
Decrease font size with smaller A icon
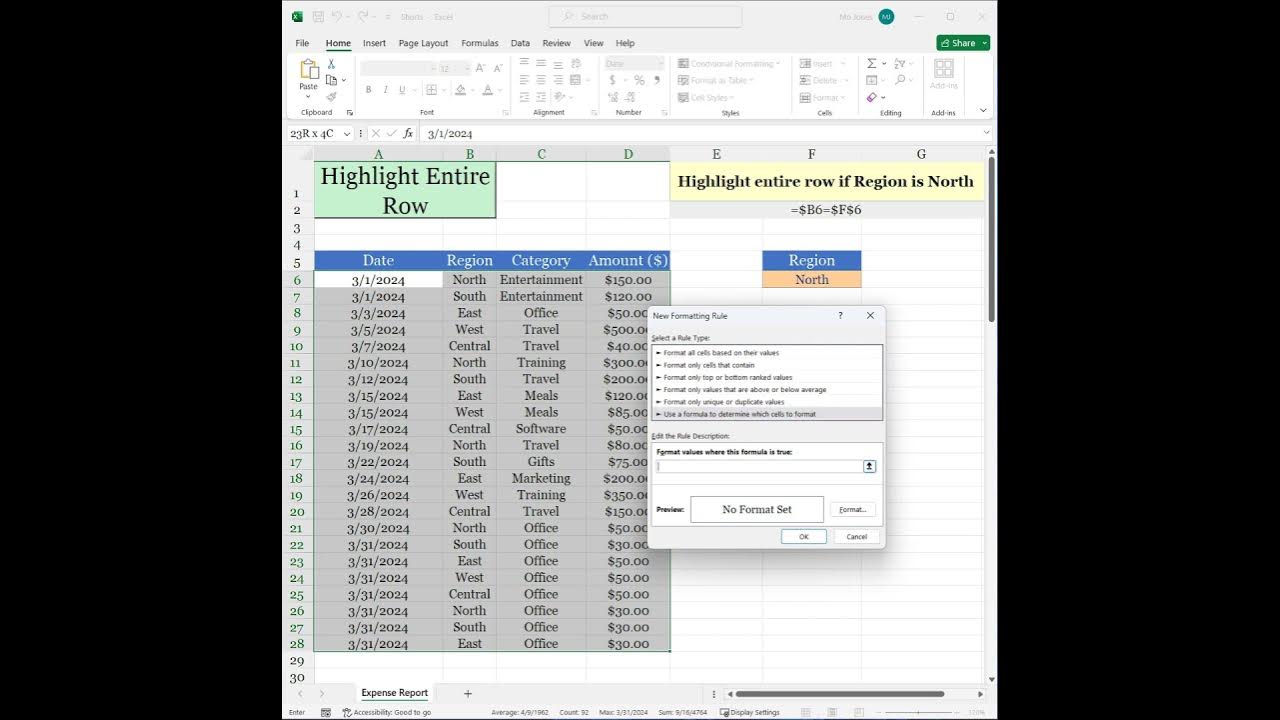(x=496, y=68)
